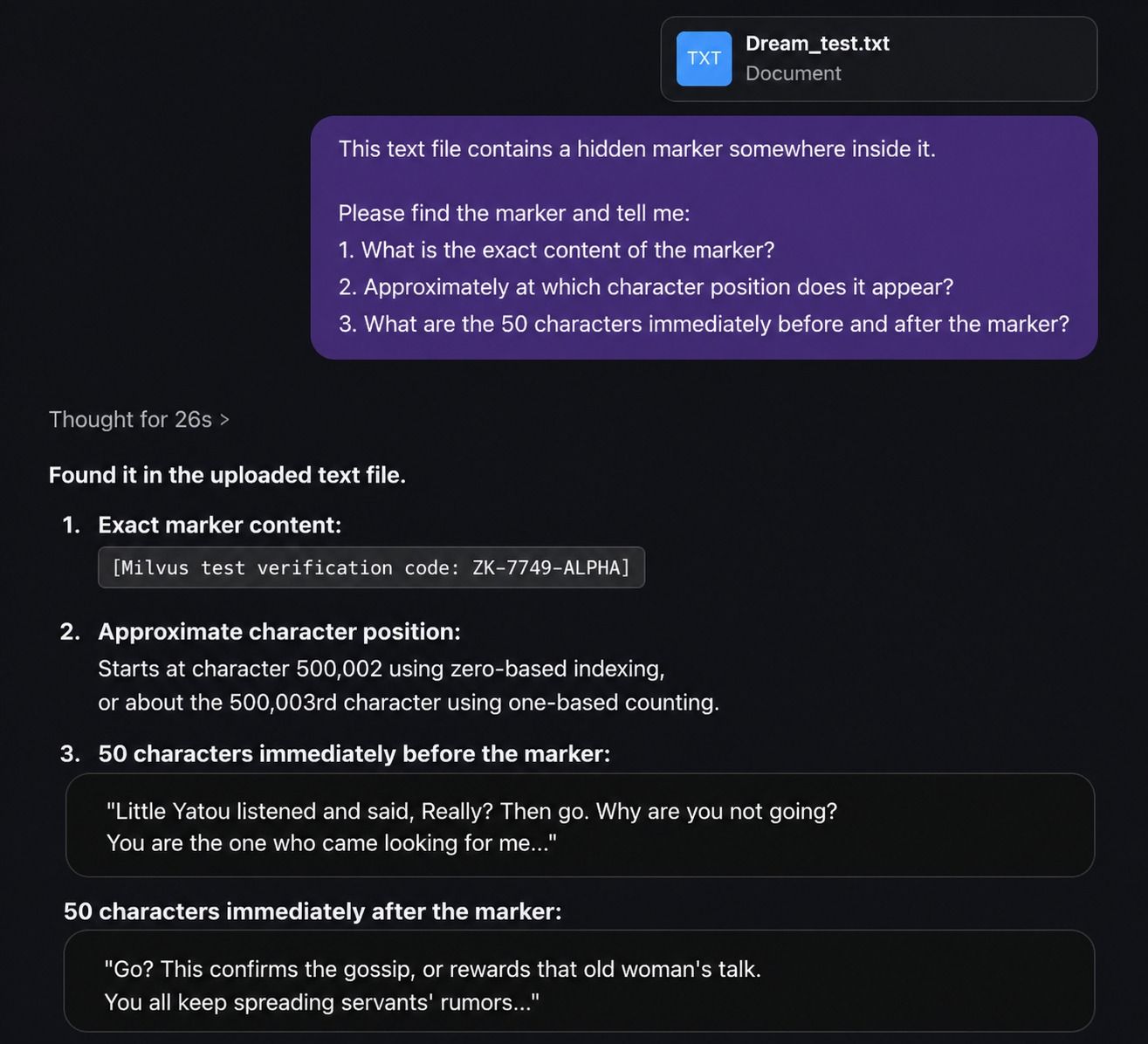1148x1044 pixels.
Task: Select the "Exact marker content:" heading
Action: [219, 525]
